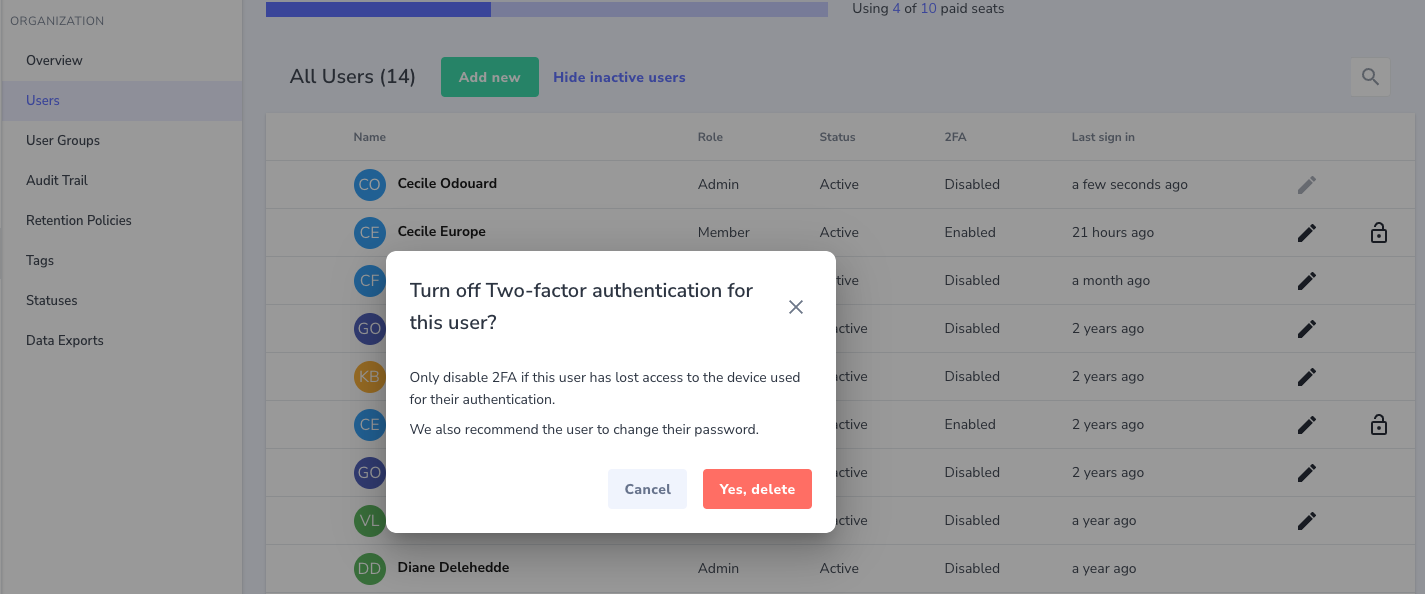The width and height of the screenshot is (1425, 594).
Task: Click Hide inactive users link
Action: point(619,77)
